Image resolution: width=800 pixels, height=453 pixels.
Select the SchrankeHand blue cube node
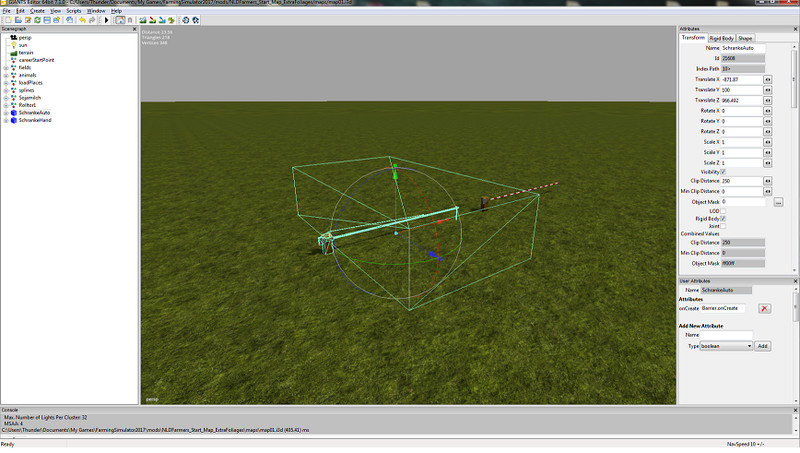tap(13, 121)
